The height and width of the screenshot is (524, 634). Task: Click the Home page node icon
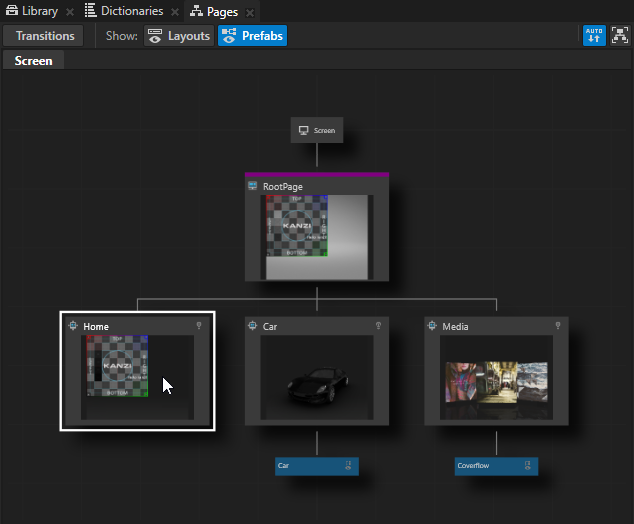tap(73, 326)
